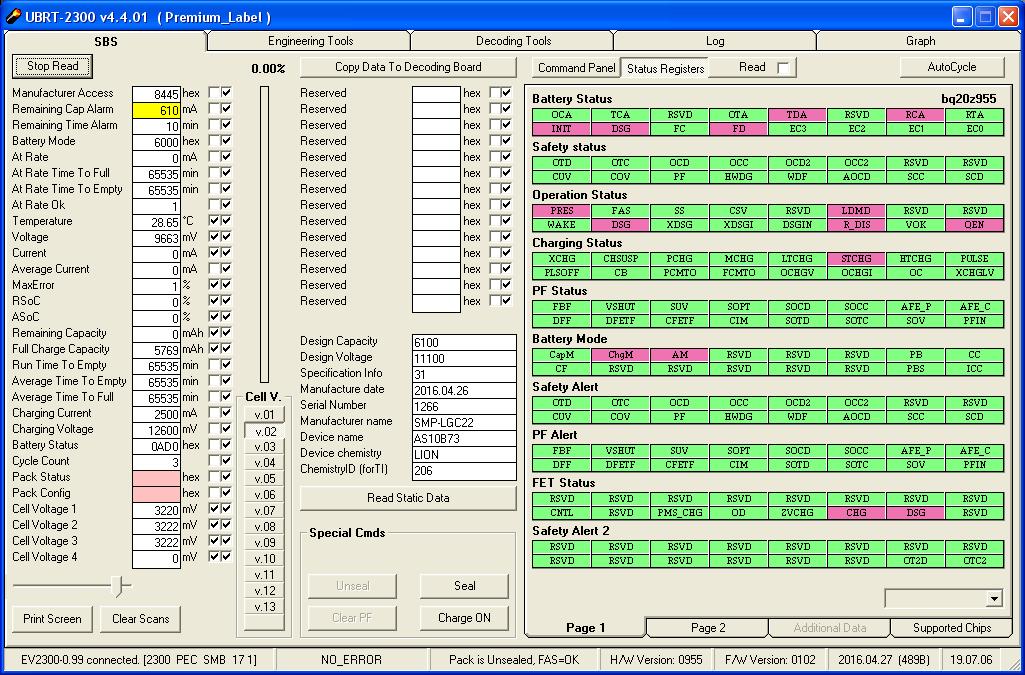Click the STCHG flag in Charging Status
This screenshot has height=675, width=1025.
pyautogui.click(x=856, y=259)
